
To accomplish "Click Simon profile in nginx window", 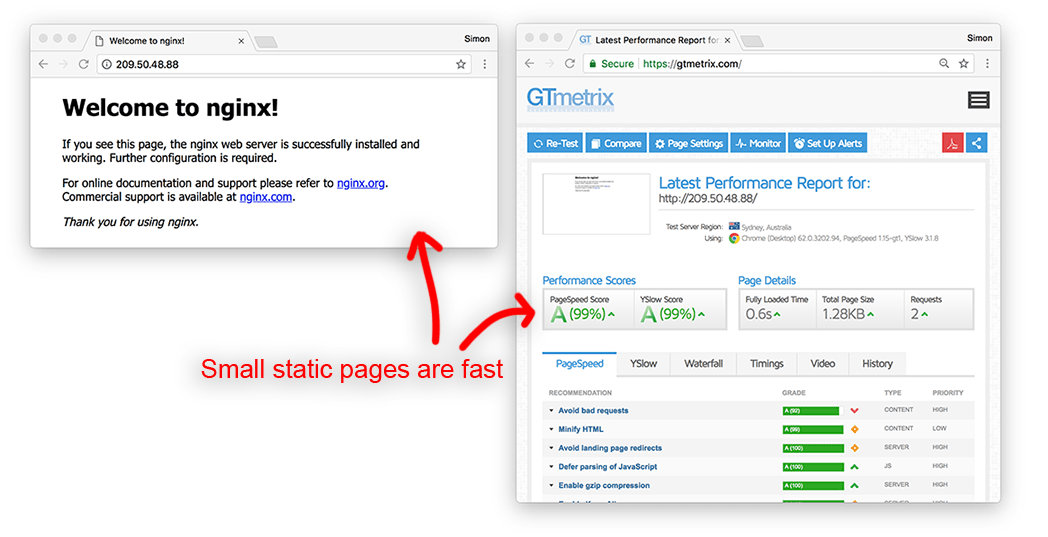I will click(x=477, y=39).
